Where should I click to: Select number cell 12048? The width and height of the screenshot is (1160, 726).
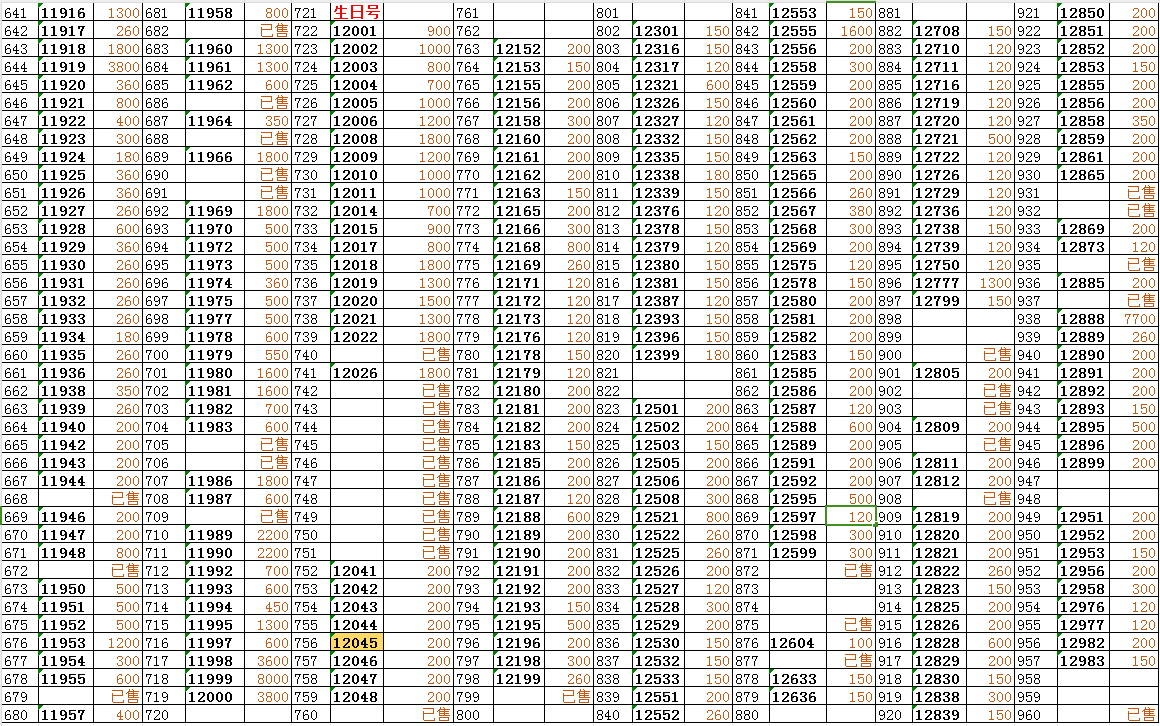tap(357, 697)
